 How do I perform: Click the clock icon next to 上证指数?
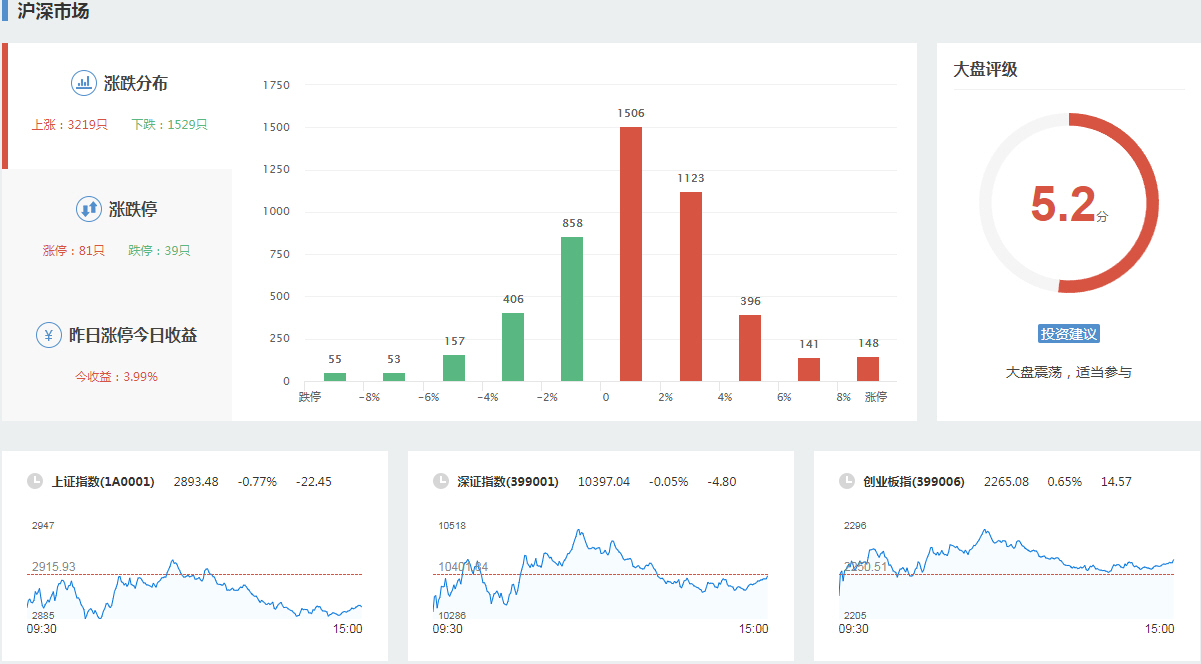[x=35, y=481]
